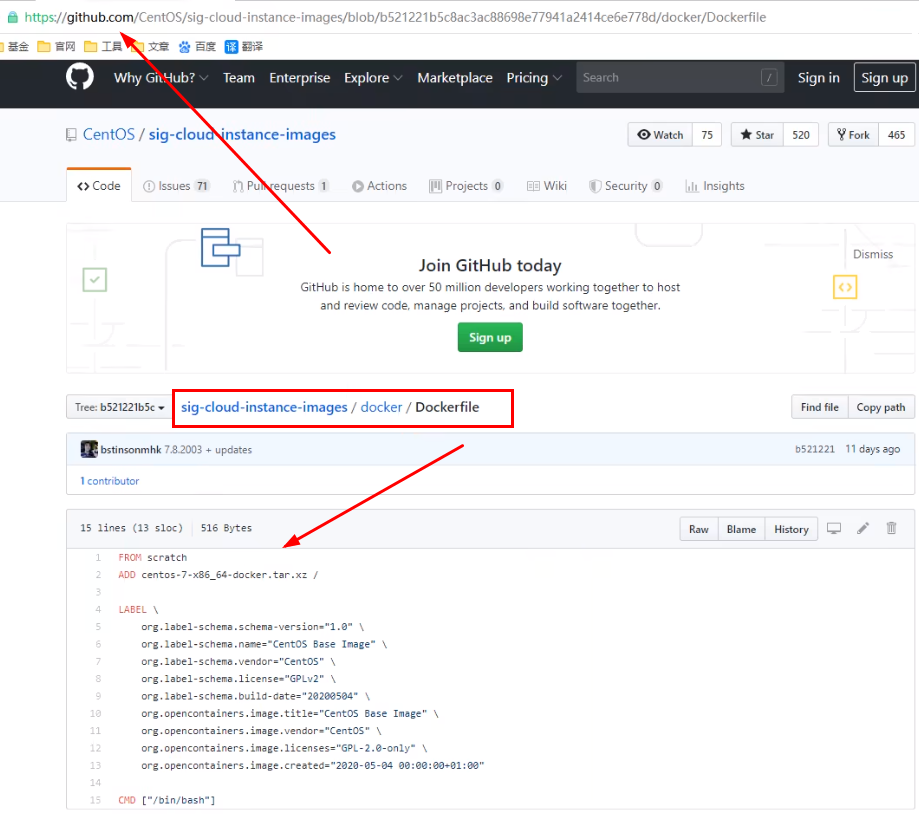Switch to the Projects tab
Image resolution: width=919 pixels, height=829 pixels.
(466, 186)
